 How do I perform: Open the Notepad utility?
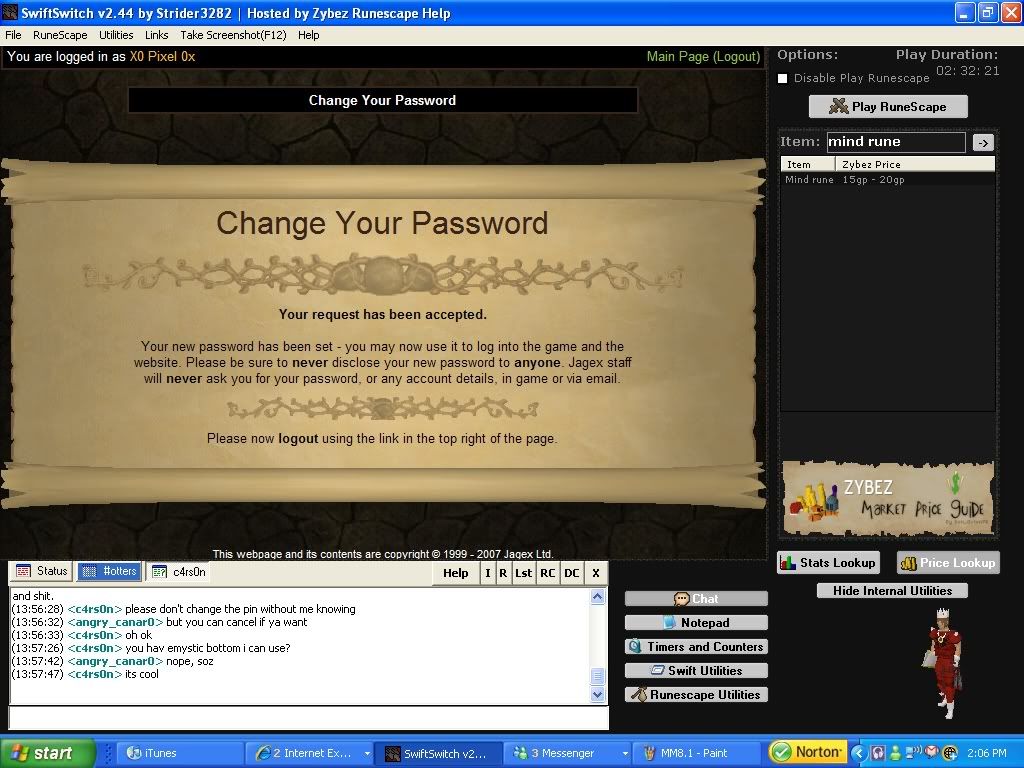(696, 623)
